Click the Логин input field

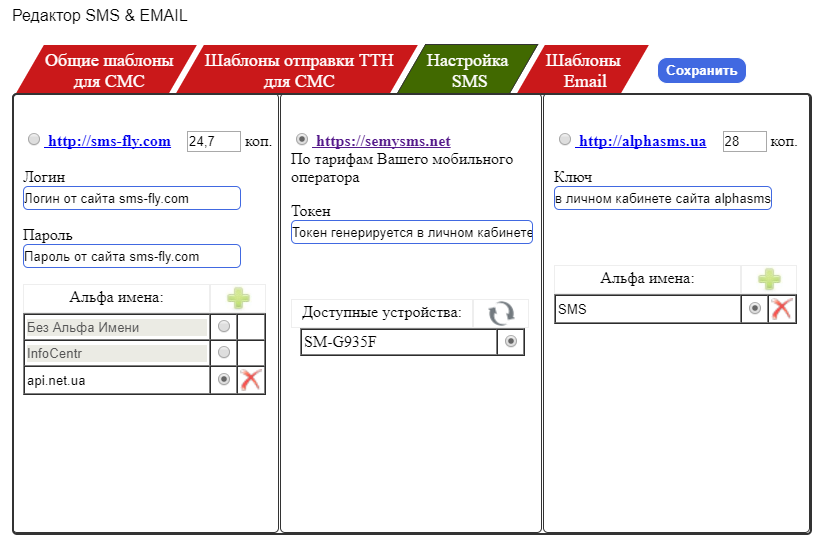(x=132, y=198)
